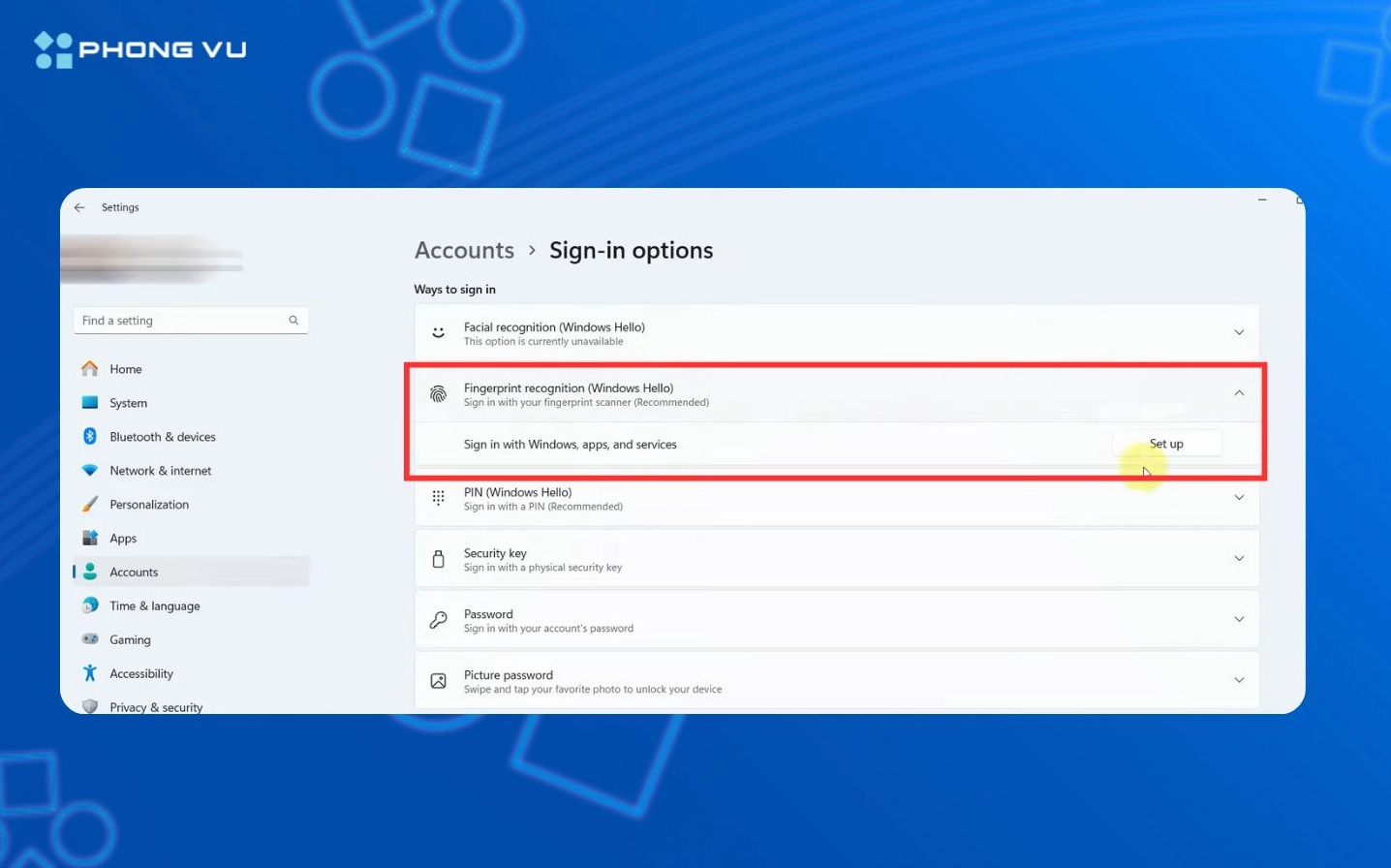Click the Password key icon
Image resolution: width=1391 pixels, height=868 pixels.
(438, 620)
